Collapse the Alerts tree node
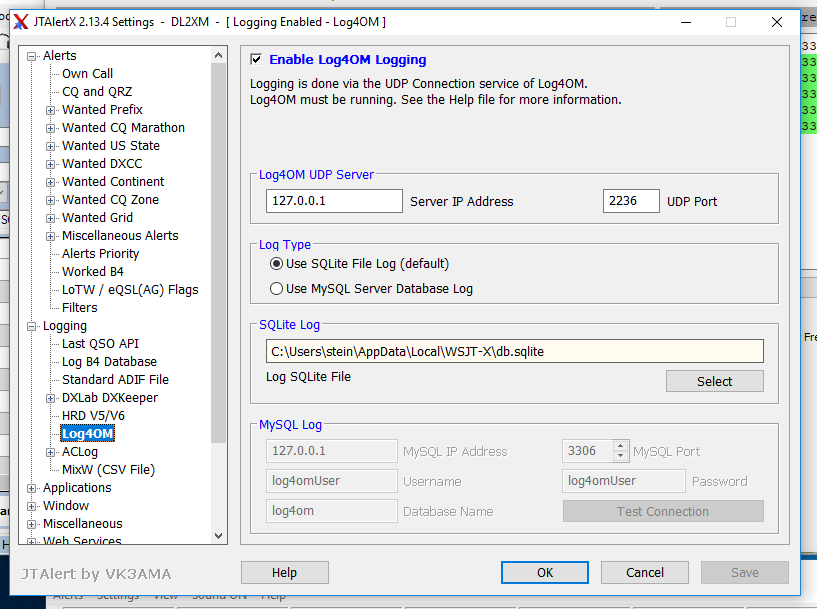The width and height of the screenshot is (817, 609). (x=32, y=56)
